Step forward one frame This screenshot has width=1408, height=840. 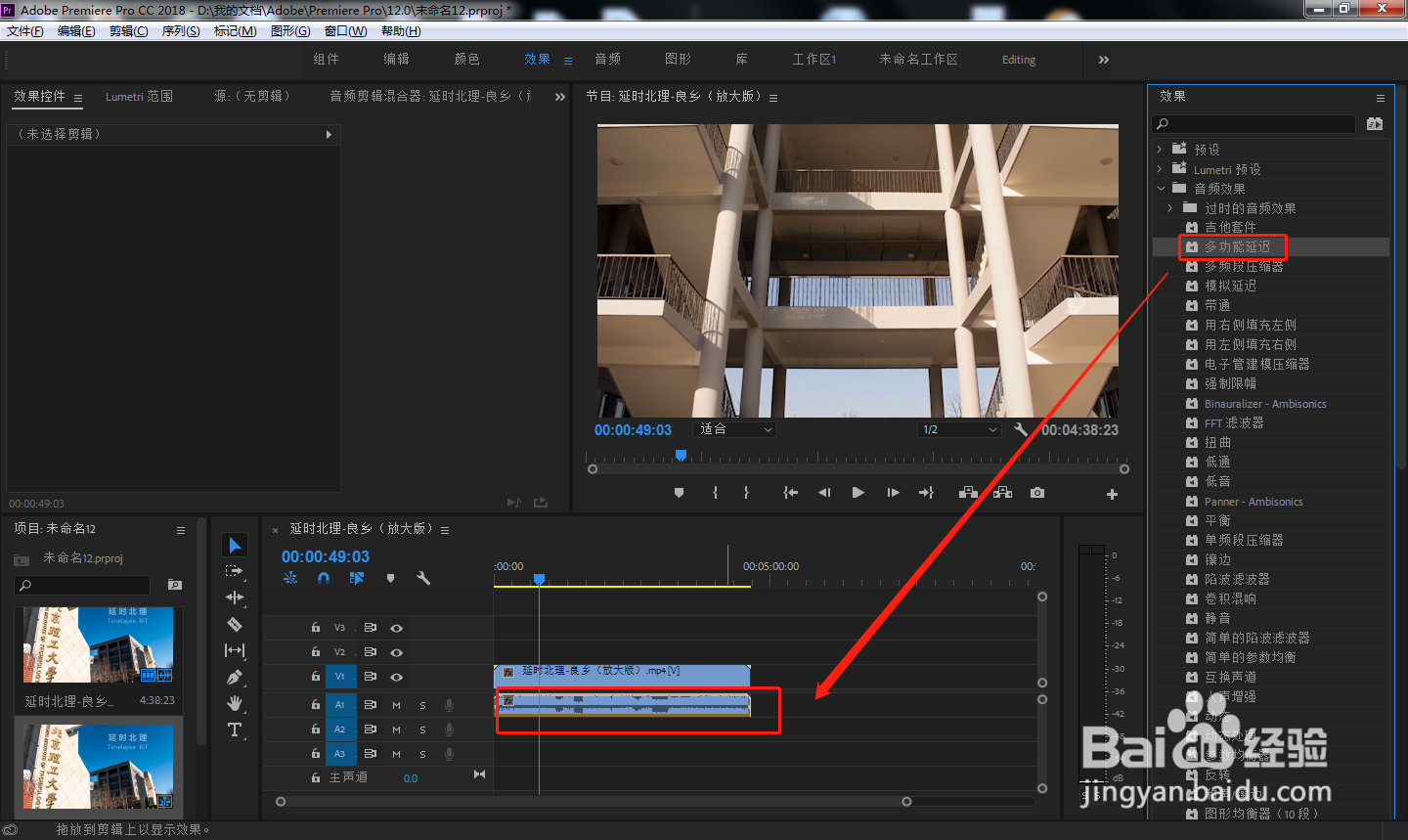[x=893, y=493]
